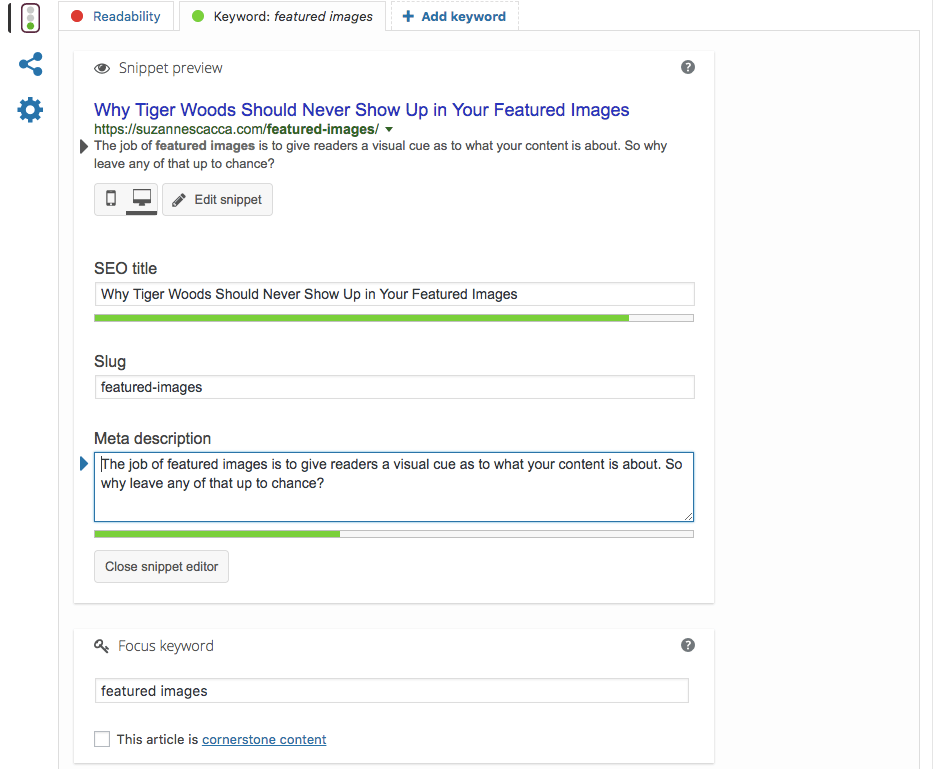Image resolution: width=933 pixels, height=769 pixels.
Task: Click the SEO title length progress bar
Action: tap(393, 318)
